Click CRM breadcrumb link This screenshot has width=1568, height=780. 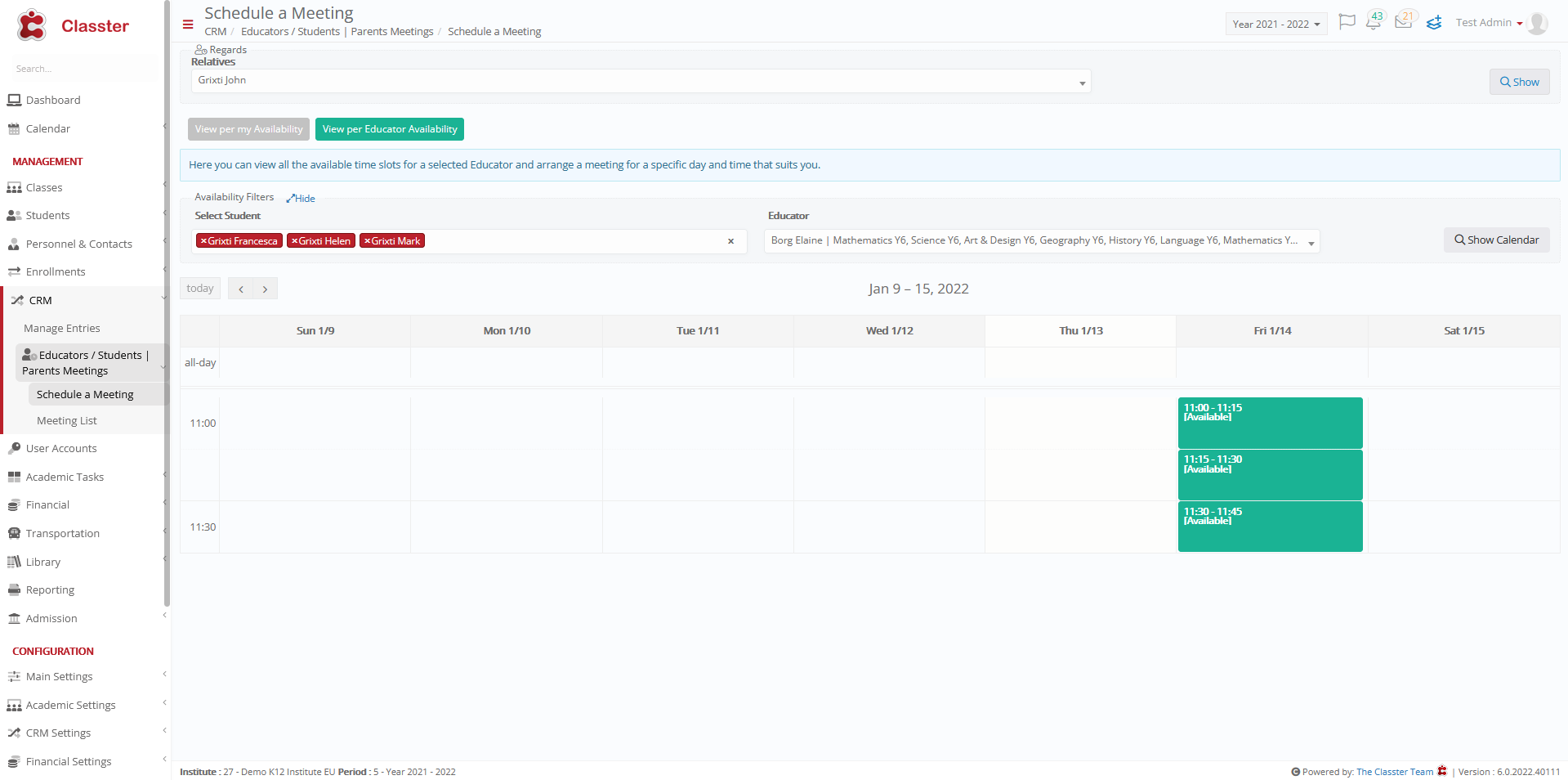coord(216,32)
